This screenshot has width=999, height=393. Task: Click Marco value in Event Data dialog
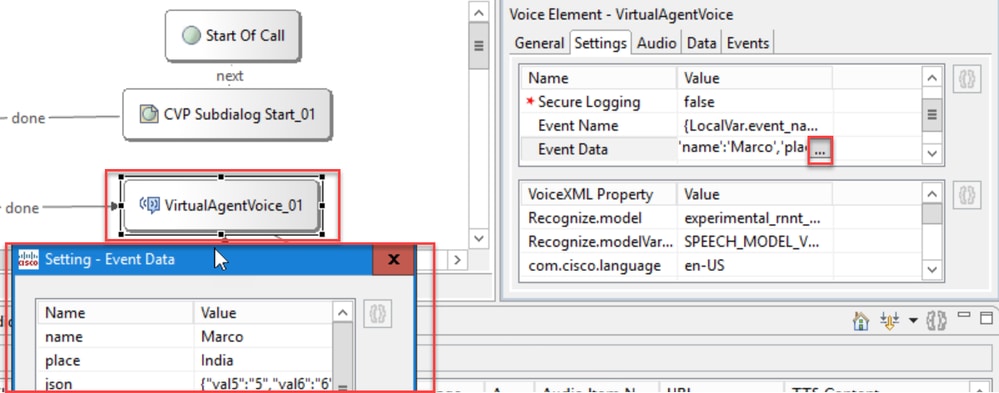pos(222,336)
